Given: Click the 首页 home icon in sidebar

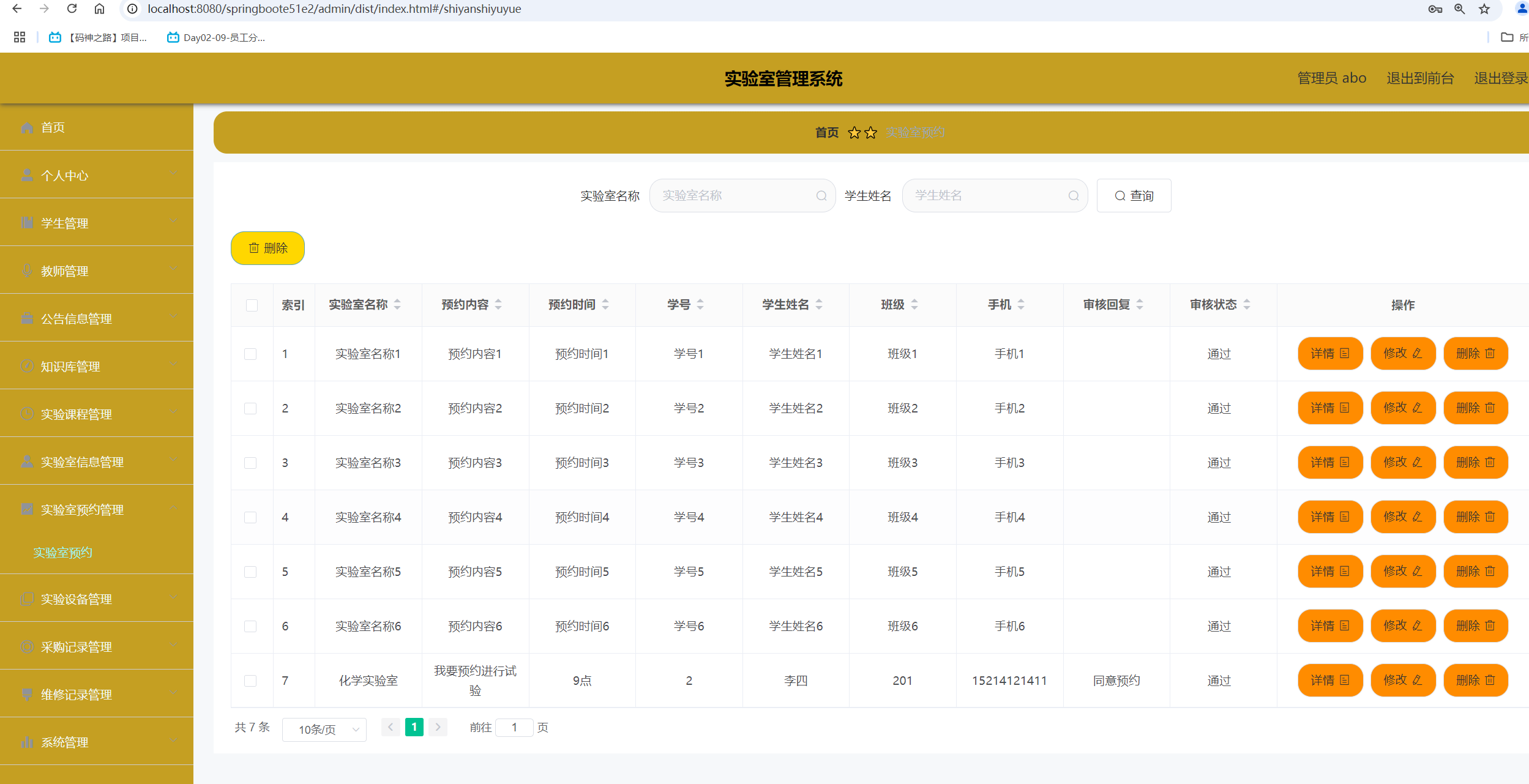Looking at the screenshot, I should (27, 127).
